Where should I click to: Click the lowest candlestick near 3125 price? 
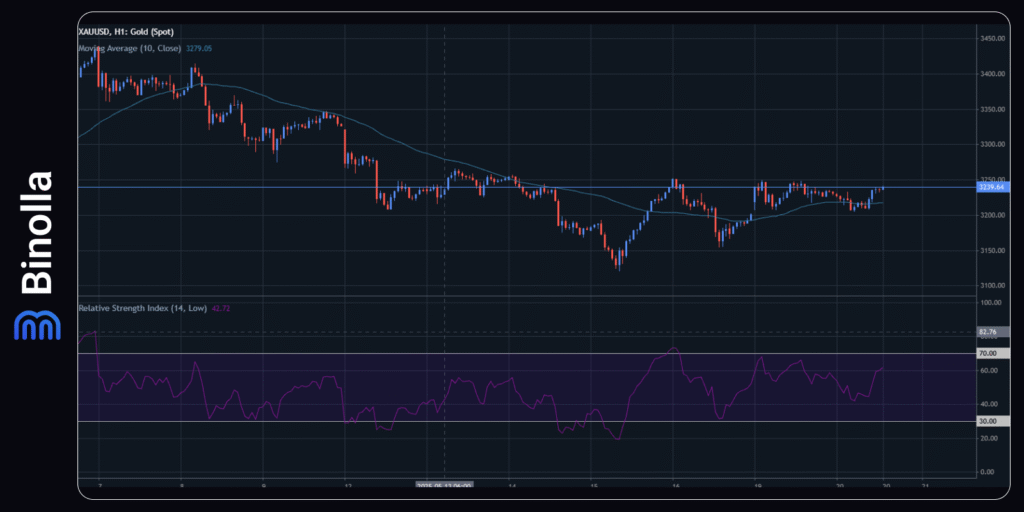[x=619, y=261]
